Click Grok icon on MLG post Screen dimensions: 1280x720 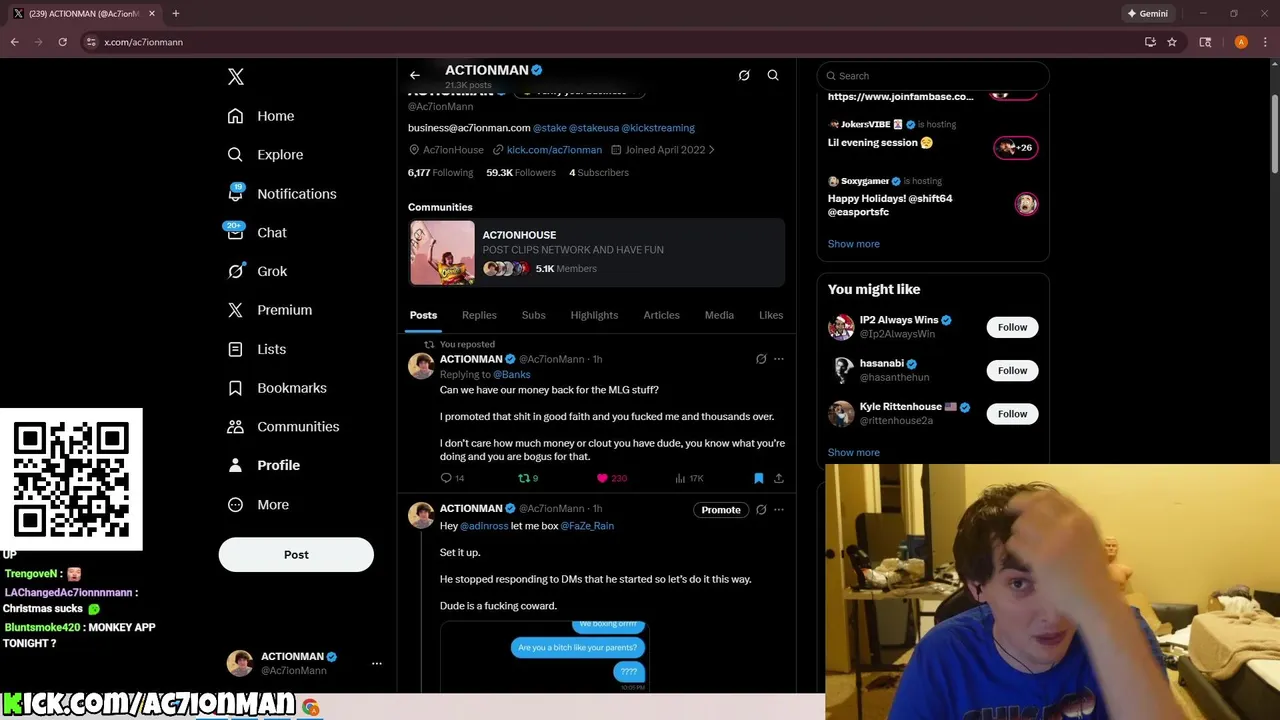761,359
